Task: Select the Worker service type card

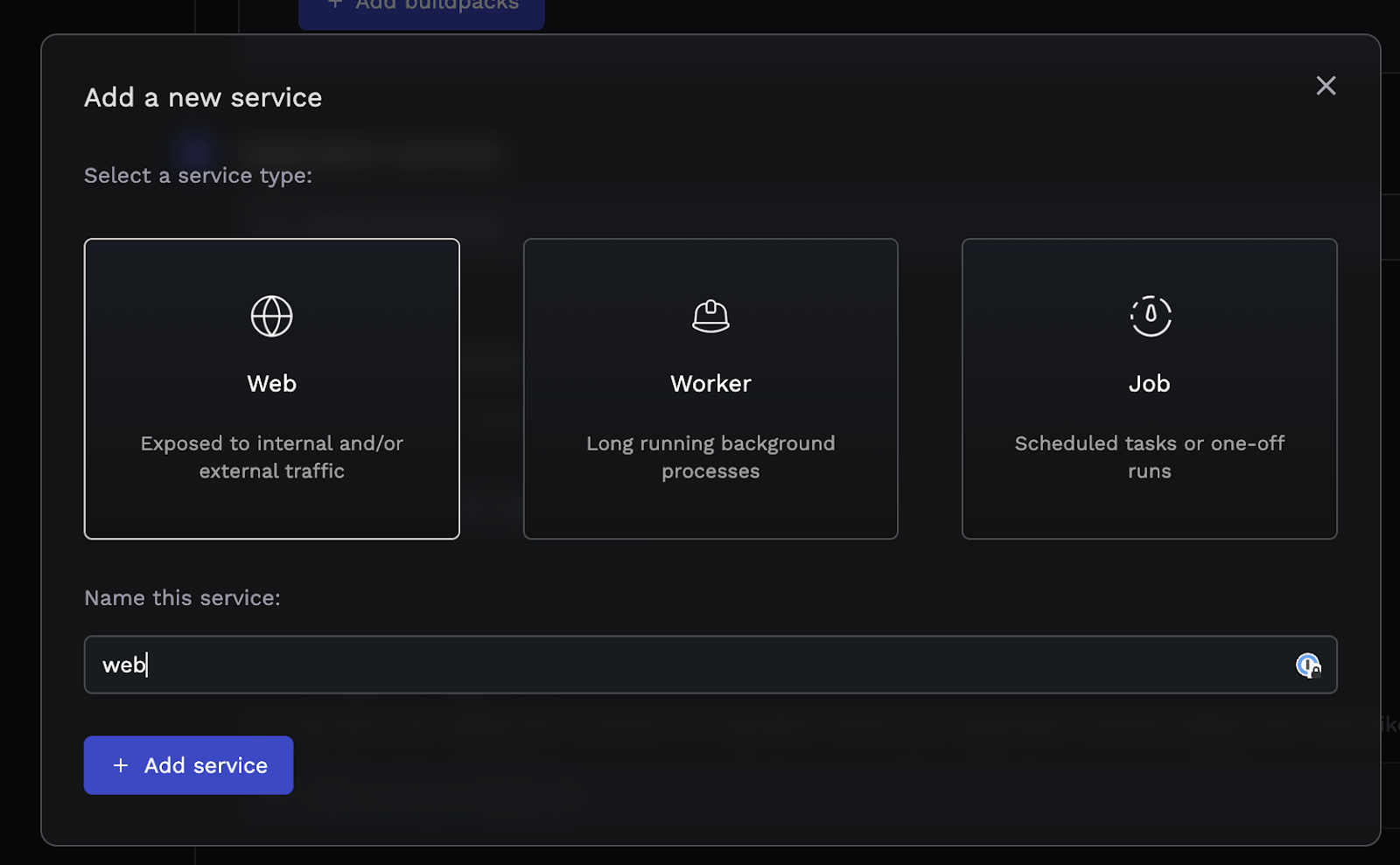Action: tap(710, 388)
